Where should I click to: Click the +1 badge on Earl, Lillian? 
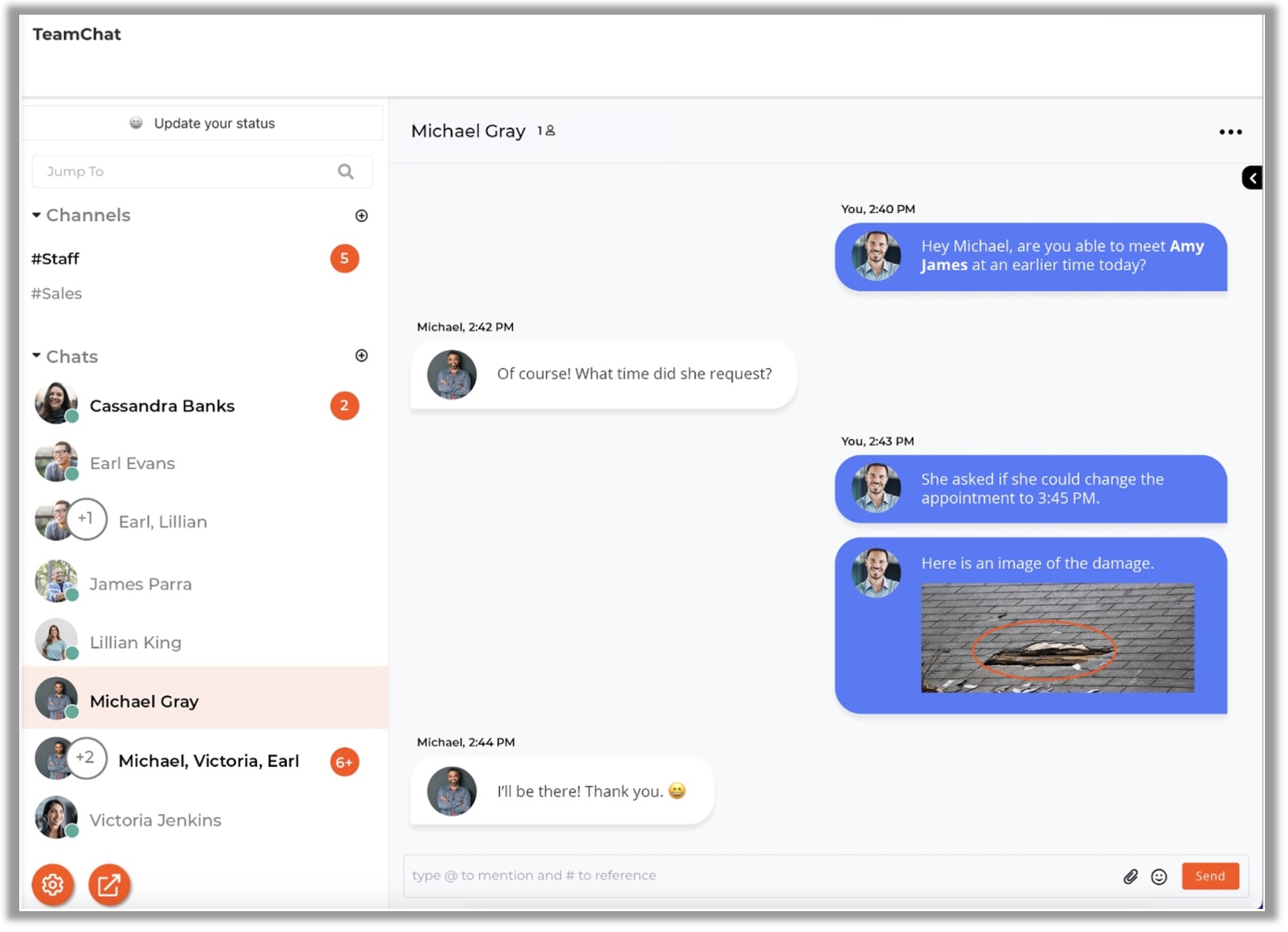[x=86, y=518]
